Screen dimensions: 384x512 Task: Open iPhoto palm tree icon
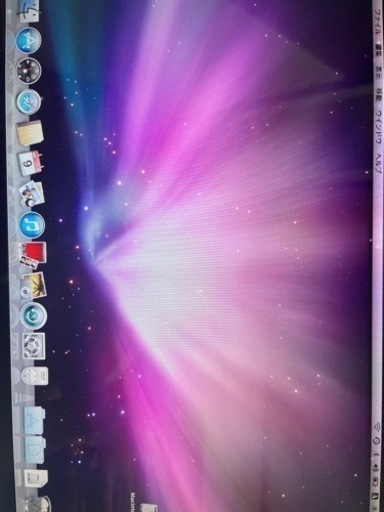coord(33,285)
